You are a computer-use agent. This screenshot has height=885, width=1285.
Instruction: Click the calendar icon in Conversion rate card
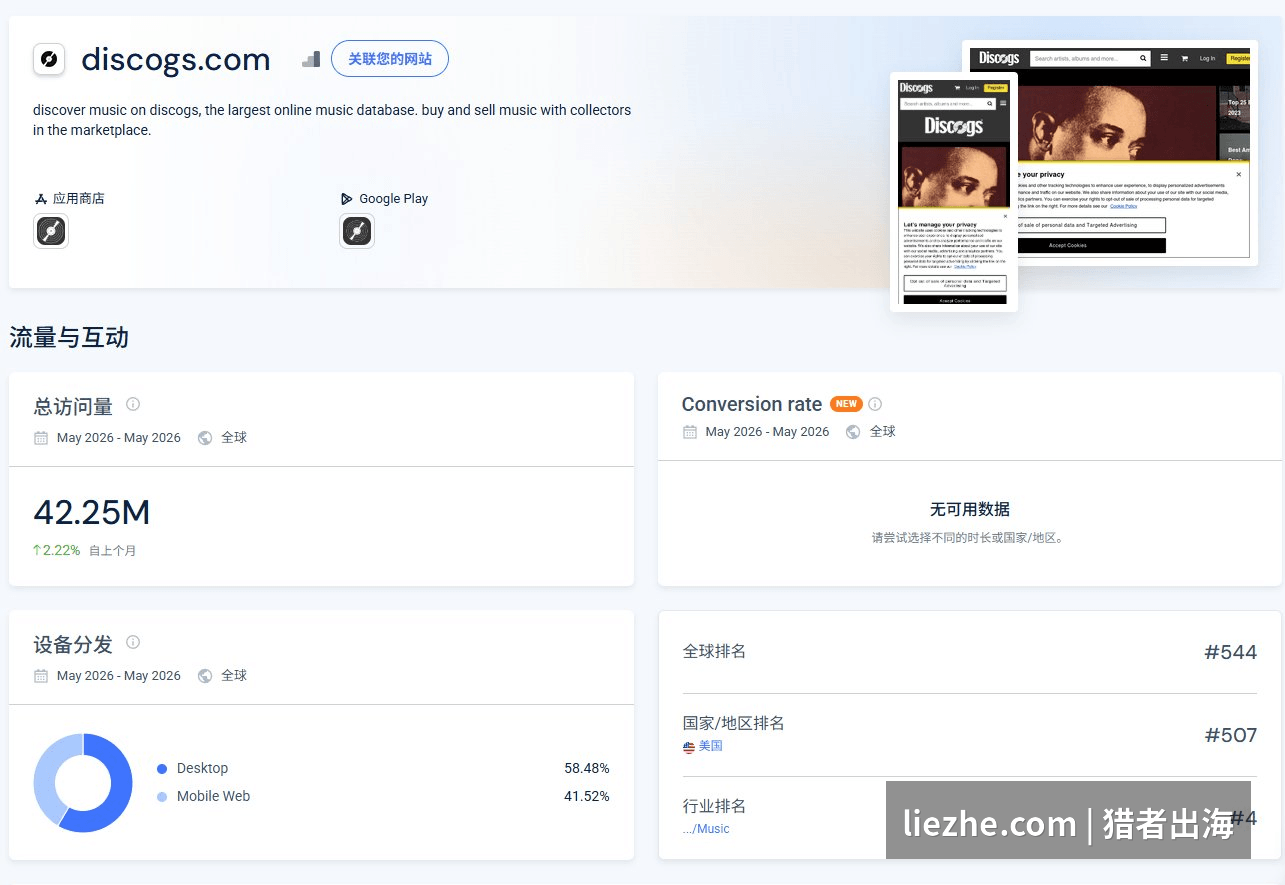click(x=690, y=432)
